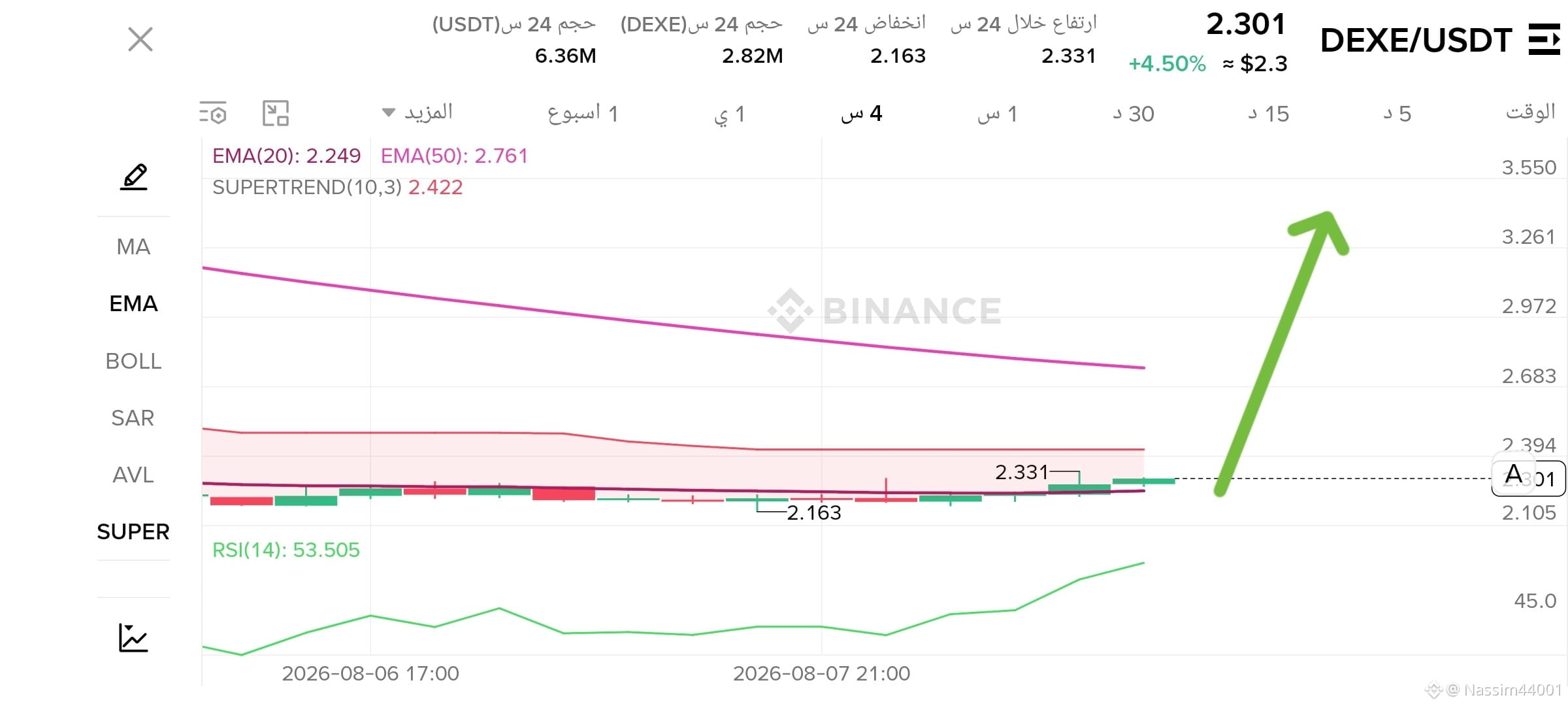Switch to the 15 د interval tab
Screen dimensions: 1568x706
tap(1269, 114)
